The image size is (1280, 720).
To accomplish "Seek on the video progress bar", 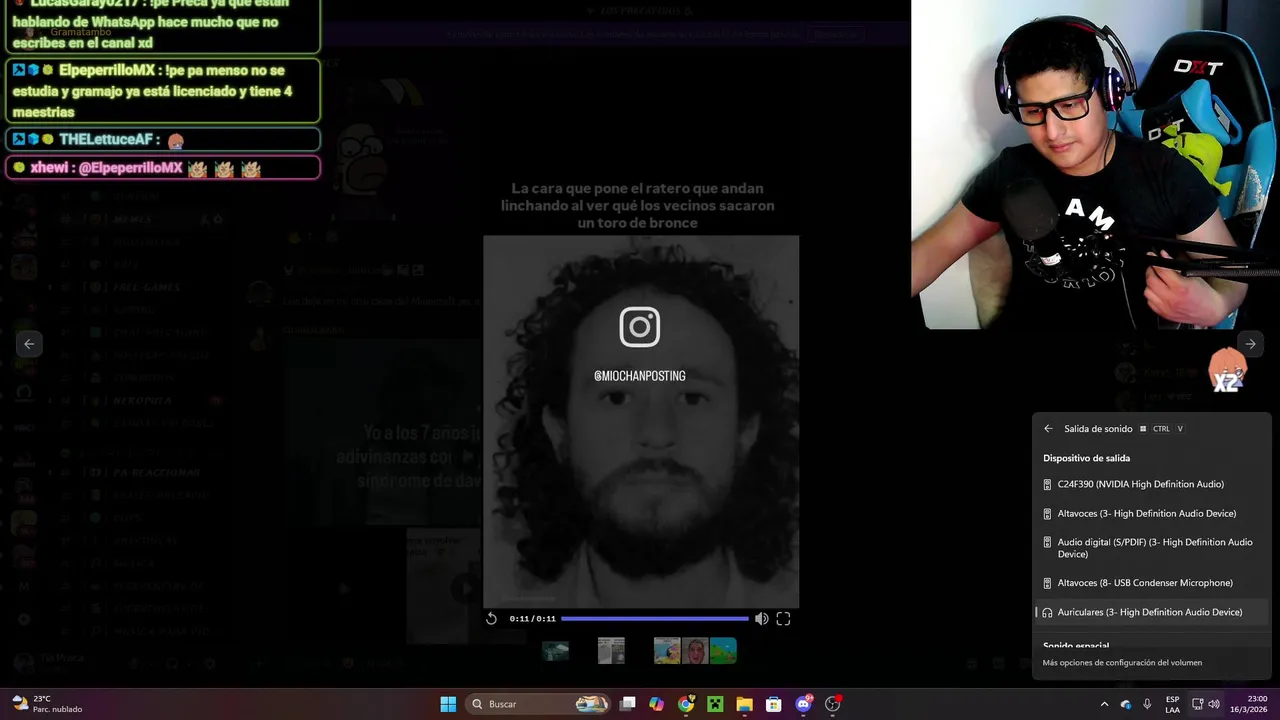I will click(654, 618).
